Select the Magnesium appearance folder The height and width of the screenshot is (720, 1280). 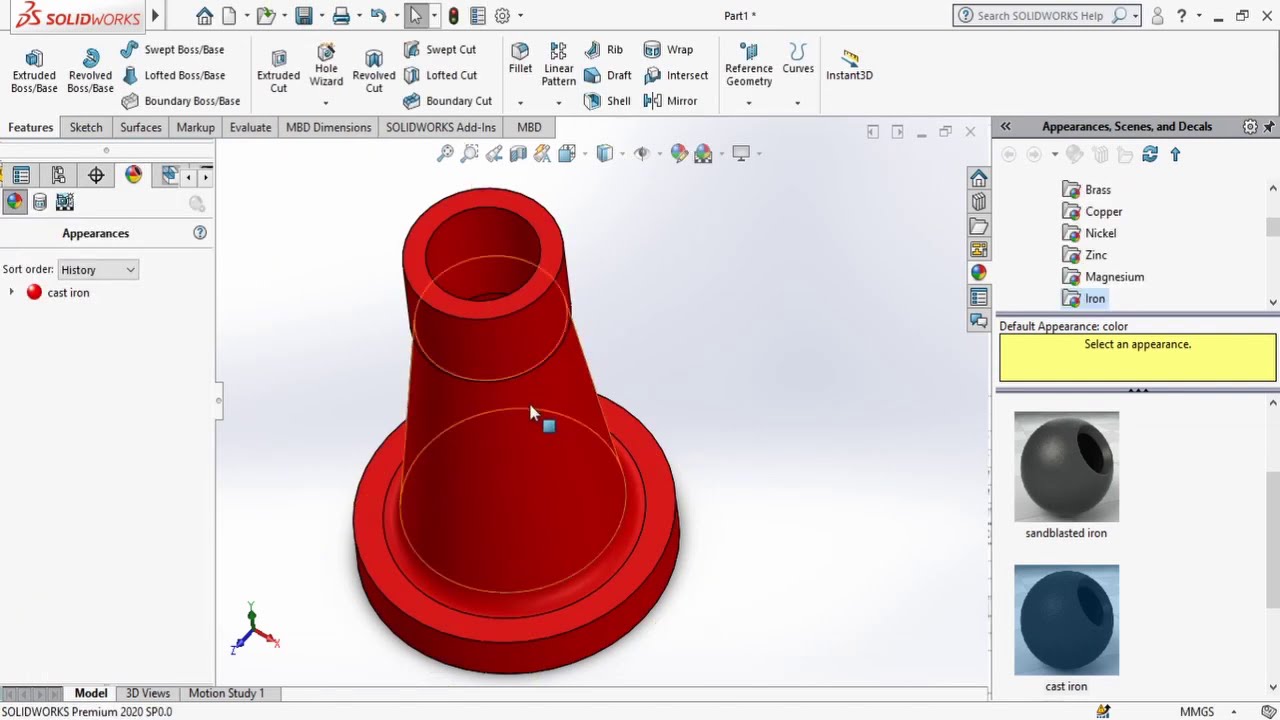coord(1103,277)
